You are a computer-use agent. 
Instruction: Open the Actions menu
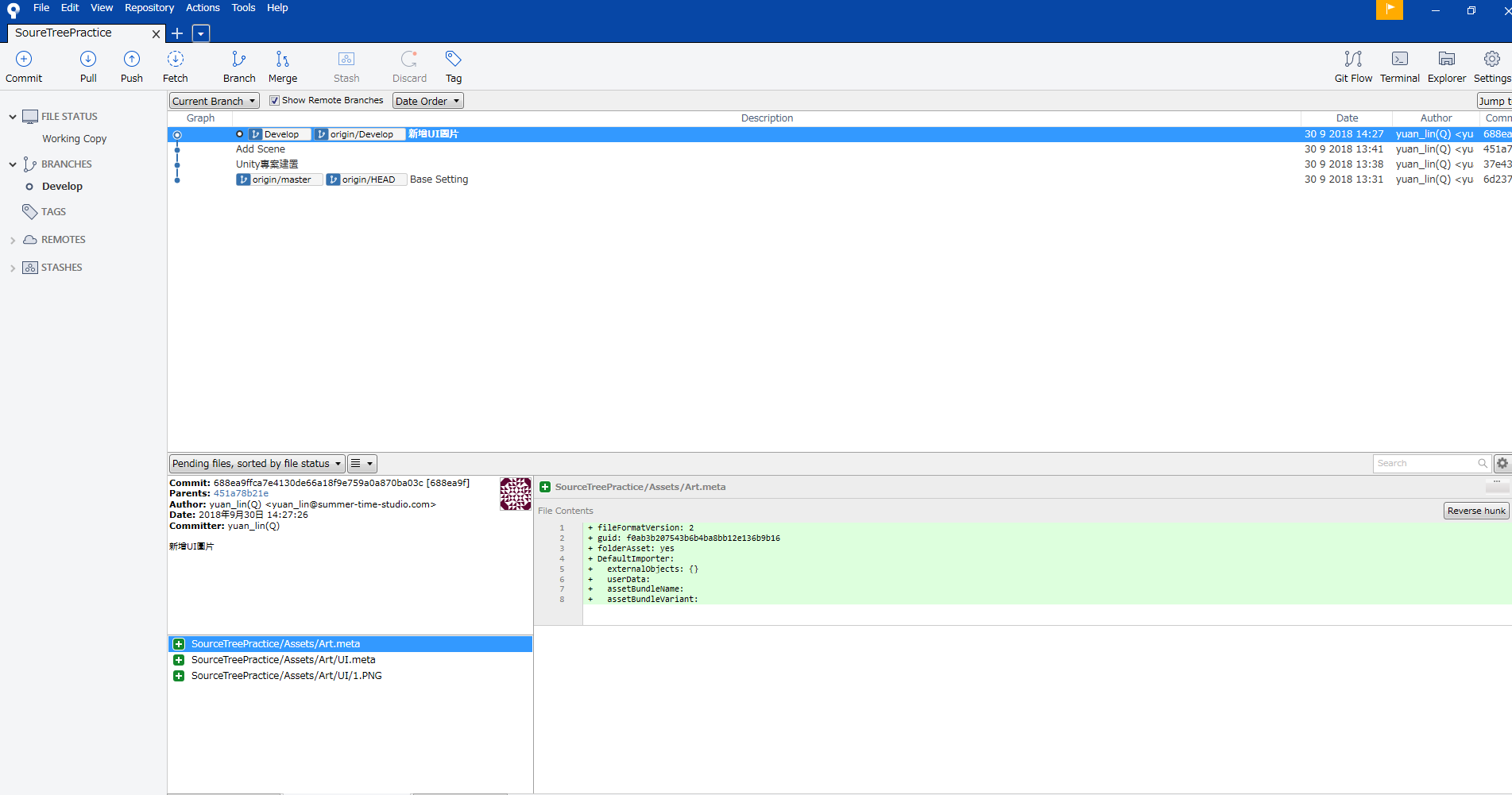[x=203, y=8]
